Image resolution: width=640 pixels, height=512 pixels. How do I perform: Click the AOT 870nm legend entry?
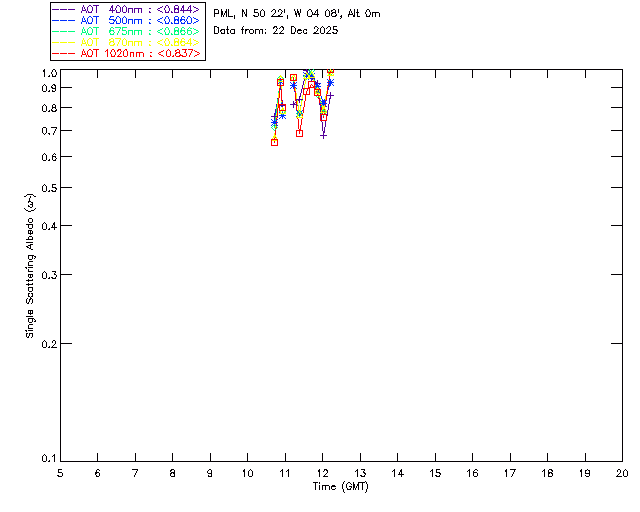pos(127,42)
